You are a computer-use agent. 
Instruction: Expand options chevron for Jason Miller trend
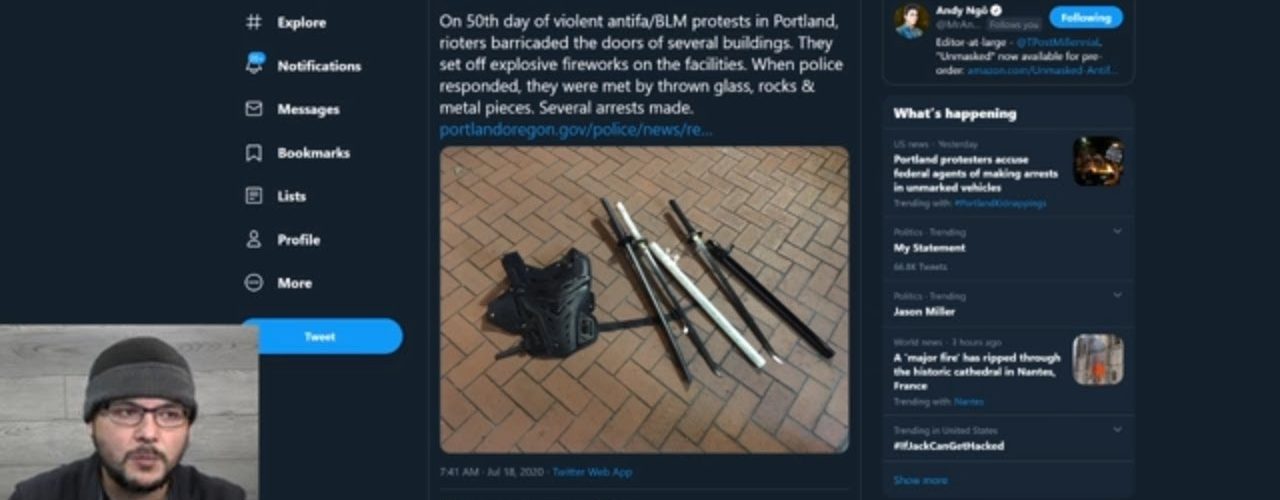click(1118, 296)
